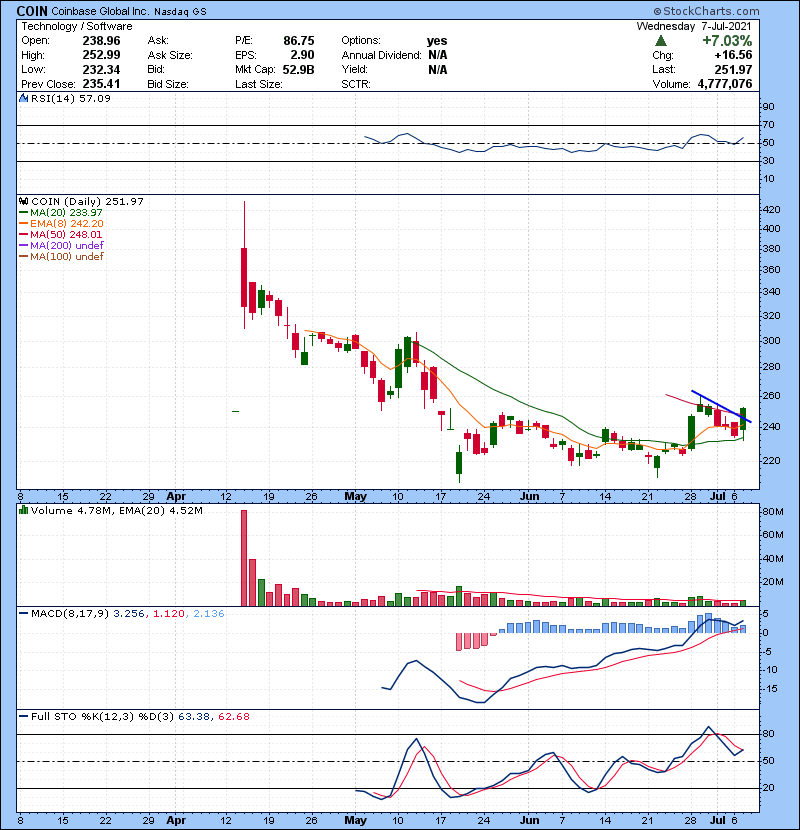Image resolution: width=800 pixels, height=830 pixels.
Task: Click the MA(100) undef legend entry
Action: click(61, 256)
